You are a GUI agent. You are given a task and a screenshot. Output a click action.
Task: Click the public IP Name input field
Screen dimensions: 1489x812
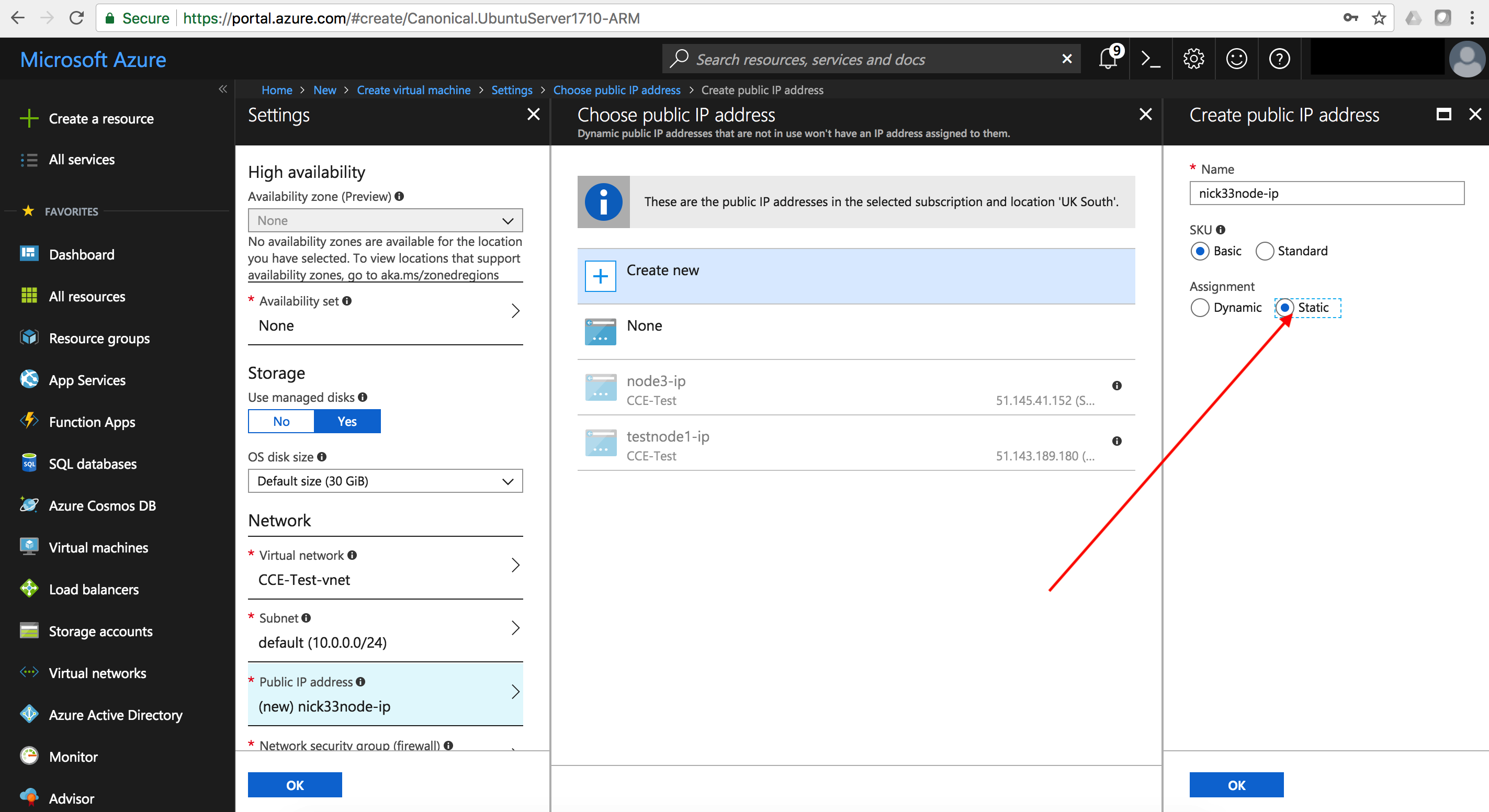point(1327,193)
